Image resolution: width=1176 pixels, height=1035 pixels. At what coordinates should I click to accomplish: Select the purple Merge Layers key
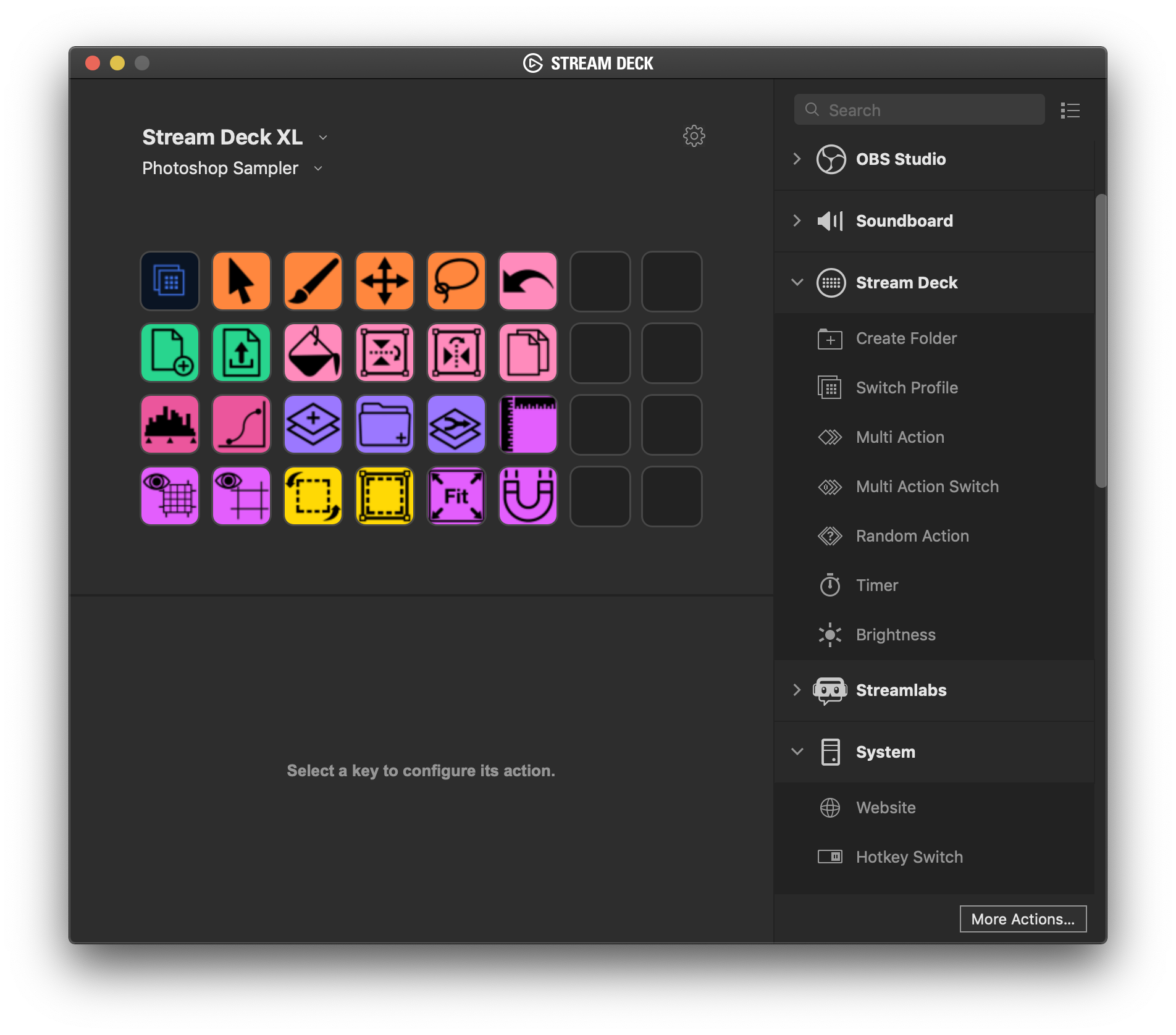pos(456,424)
